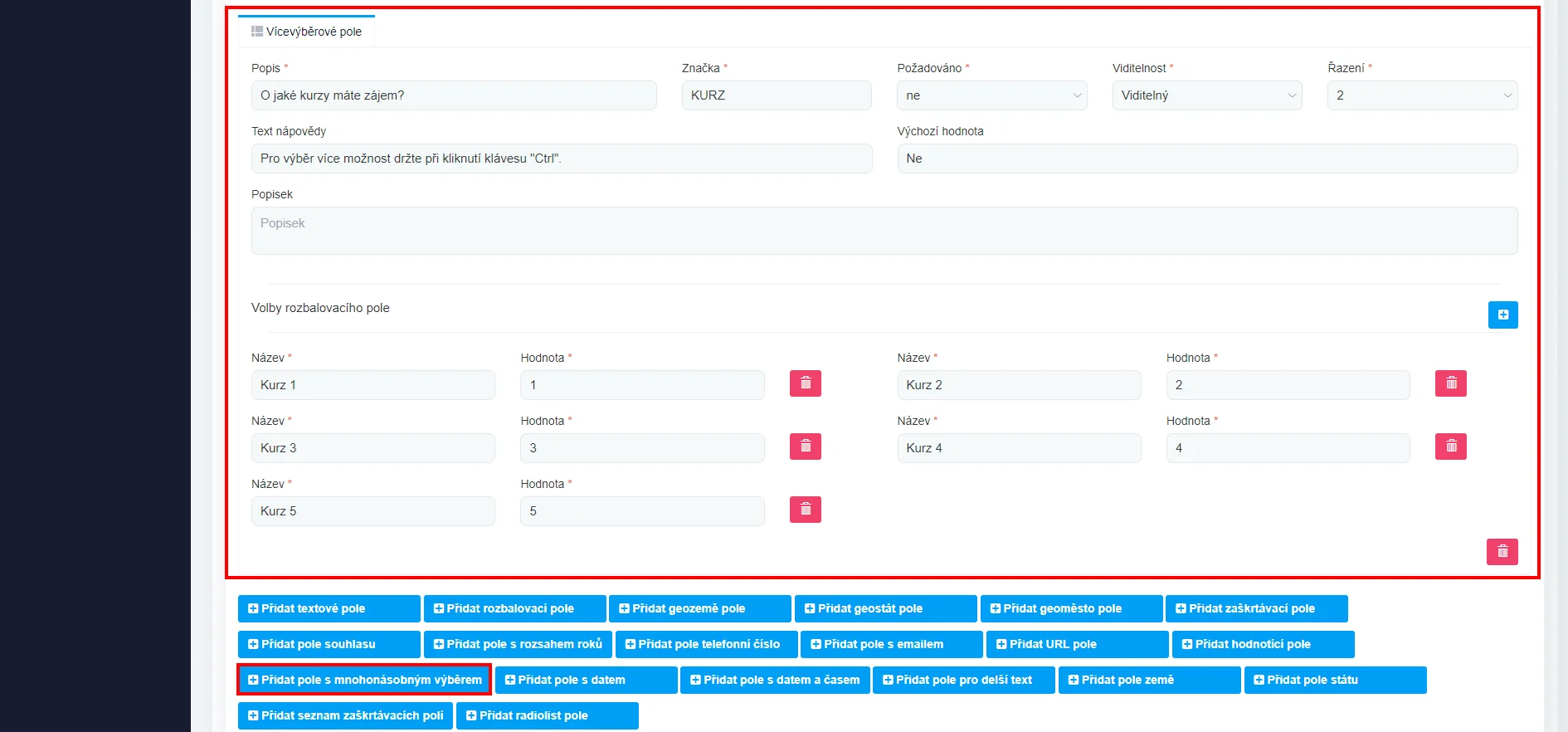Image resolution: width=1568 pixels, height=732 pixels.
Task: Remove the Kurz 4 option with trash icon
Action: tap(1450, 447)
